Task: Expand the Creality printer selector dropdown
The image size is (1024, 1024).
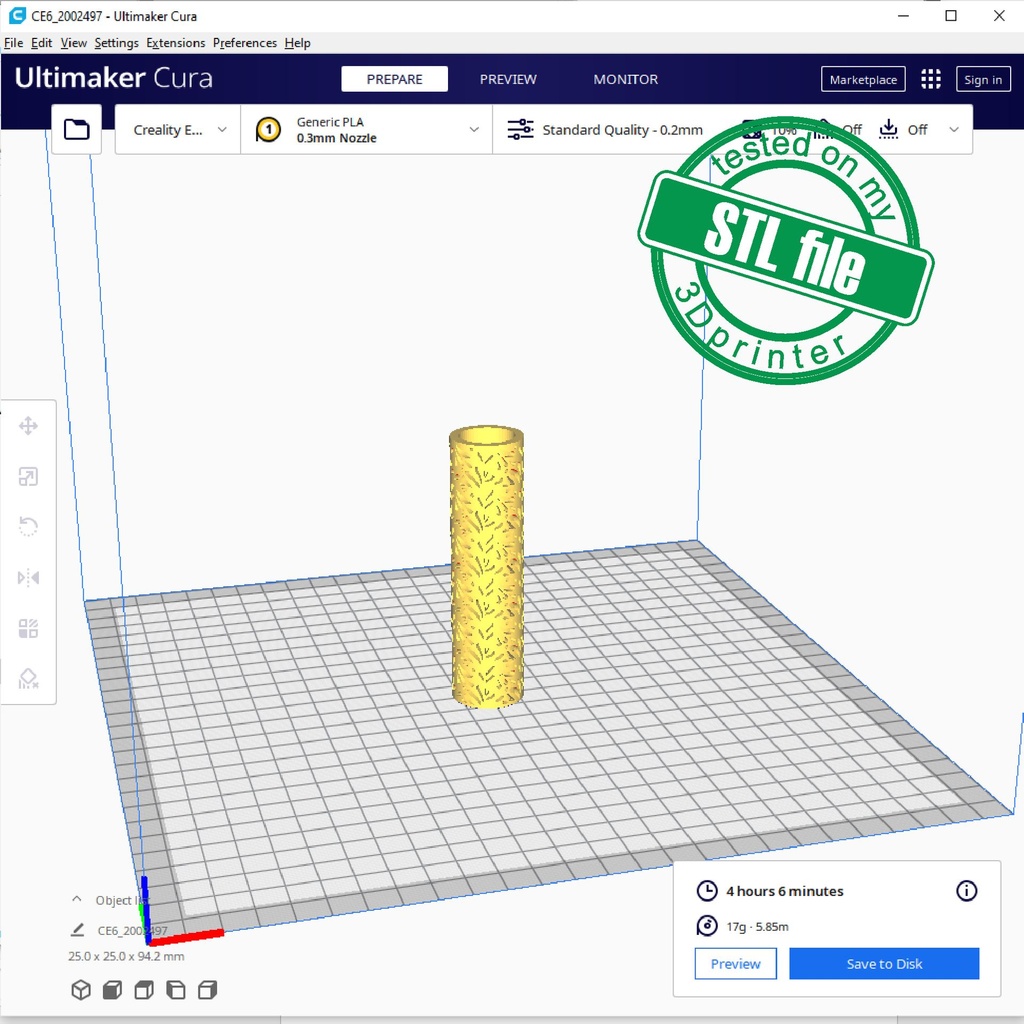Action: tap(179, 130)
